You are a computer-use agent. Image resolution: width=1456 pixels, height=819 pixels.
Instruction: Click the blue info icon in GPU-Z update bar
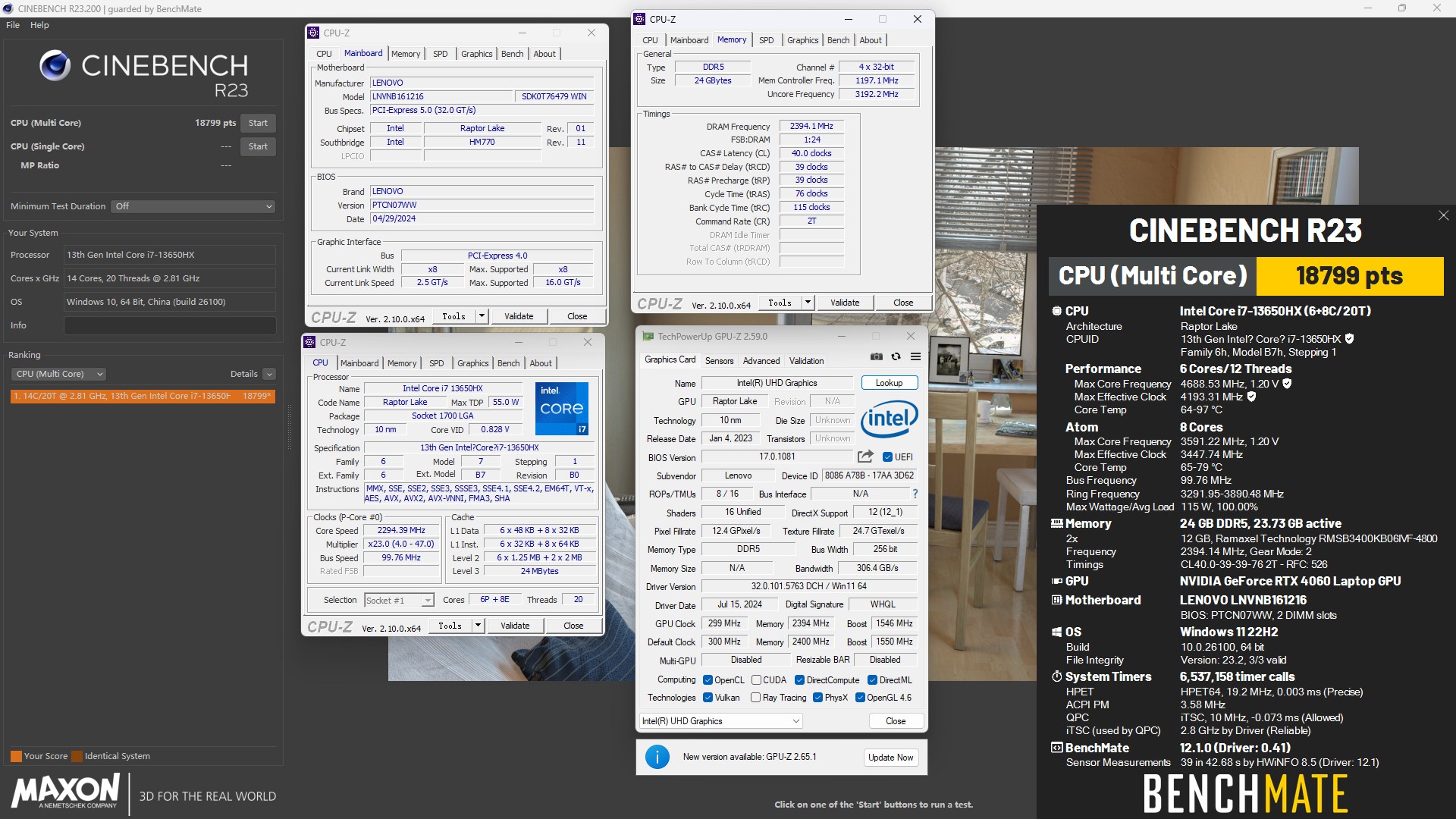point(657,757)
